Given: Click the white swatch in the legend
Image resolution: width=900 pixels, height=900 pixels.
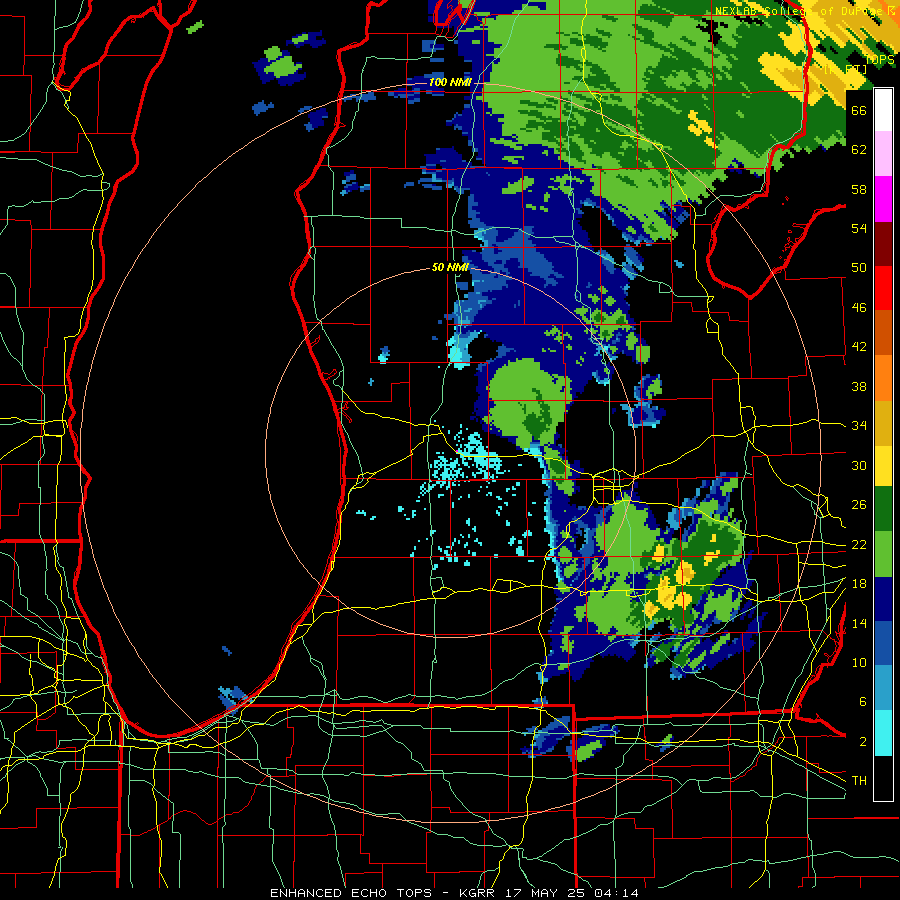Looking at the screenshot, I should [883, 110].
